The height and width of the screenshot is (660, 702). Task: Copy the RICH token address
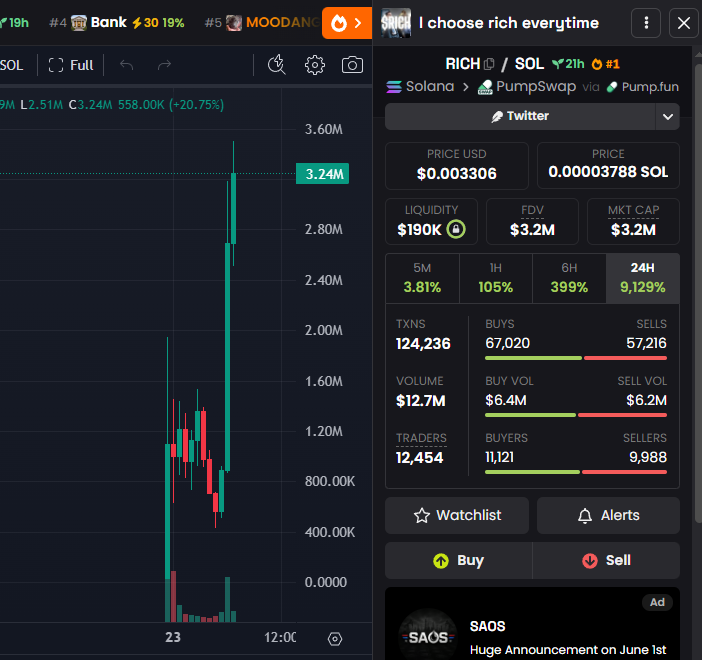coord(489,64)
